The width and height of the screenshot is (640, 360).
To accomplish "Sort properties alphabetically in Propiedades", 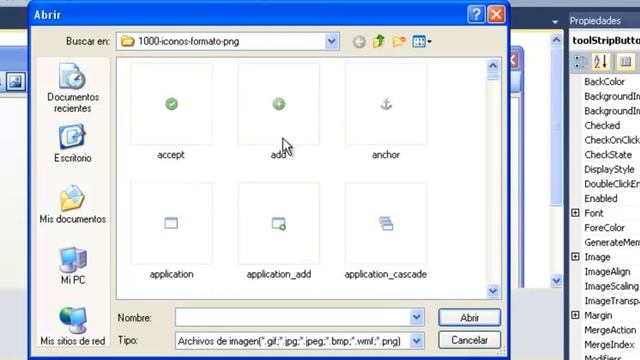I will pyautogui.click(x=601, y=62).
